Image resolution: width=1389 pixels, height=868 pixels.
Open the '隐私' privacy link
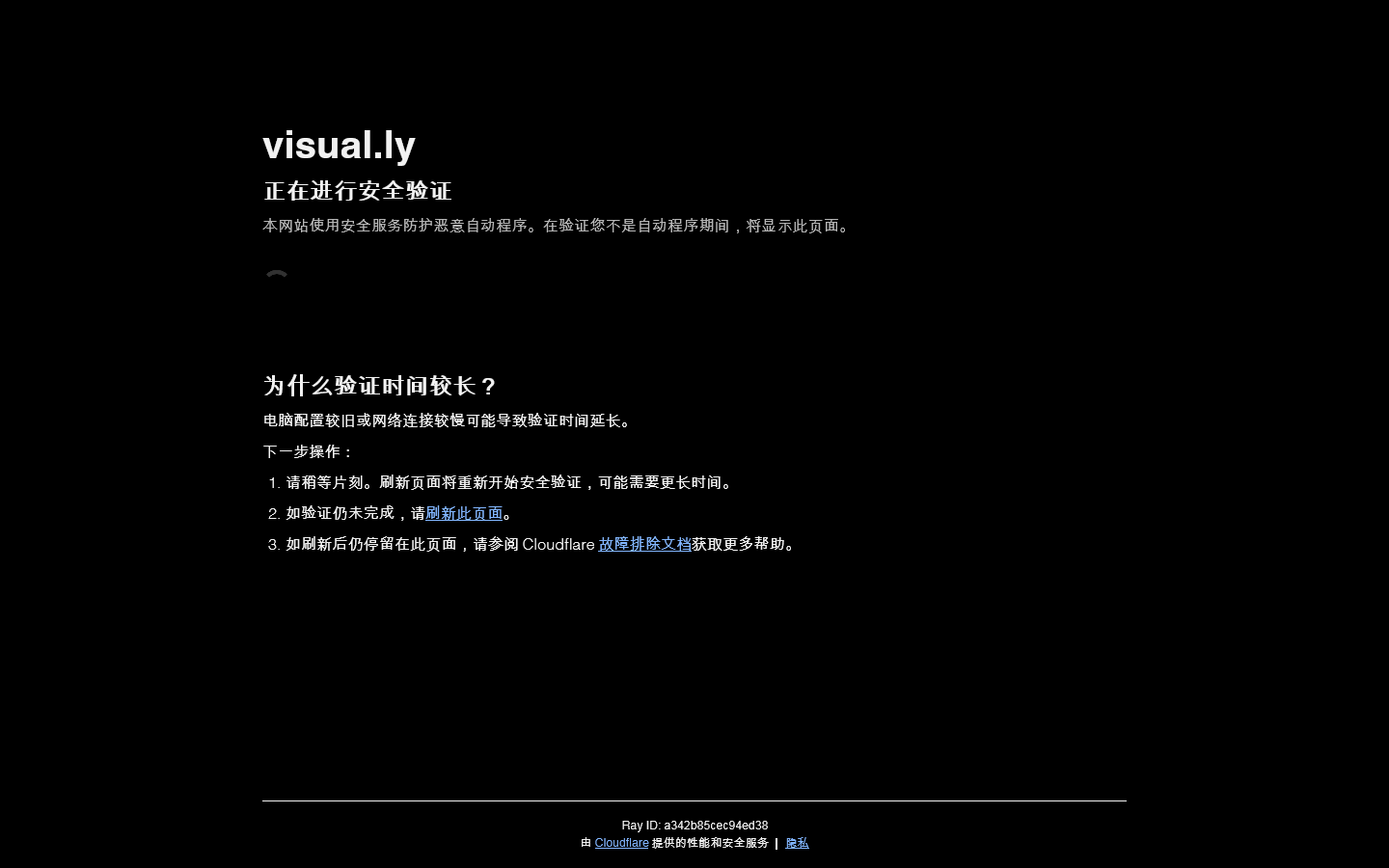pos(797,843)
